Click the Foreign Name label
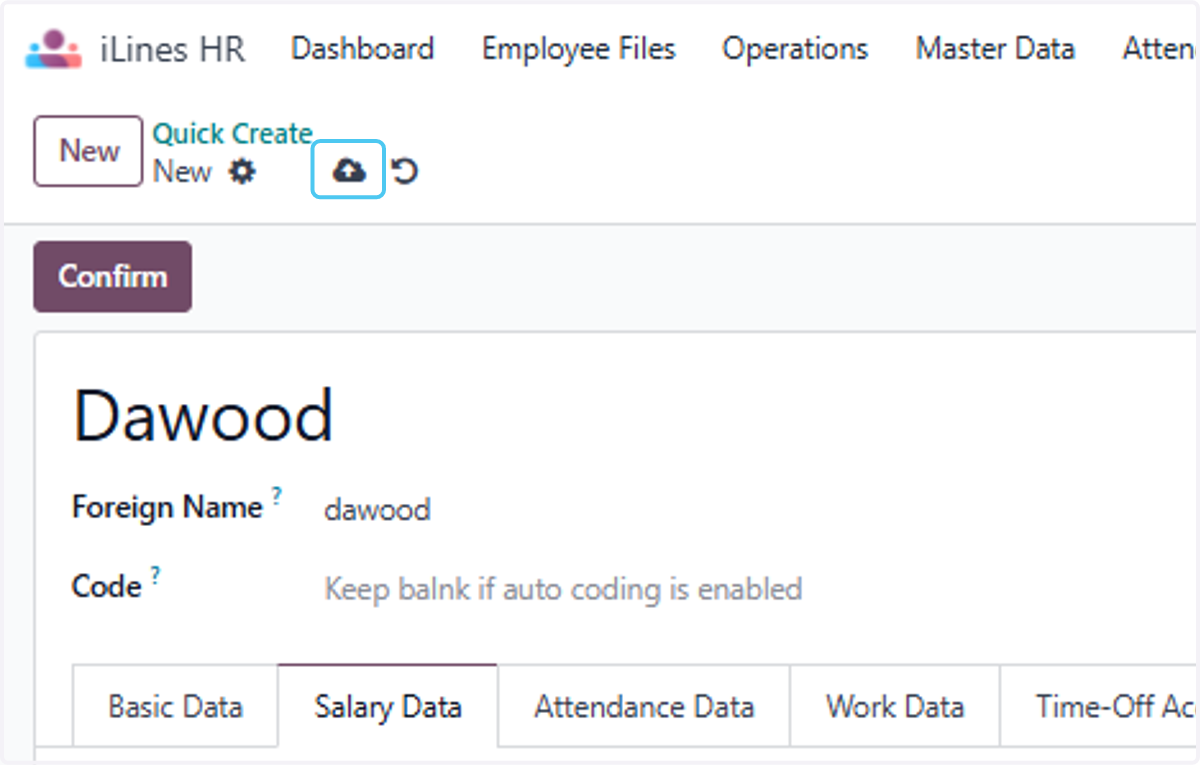The height and width of the screenshot is (765, 1200). [x=167, y=507]
